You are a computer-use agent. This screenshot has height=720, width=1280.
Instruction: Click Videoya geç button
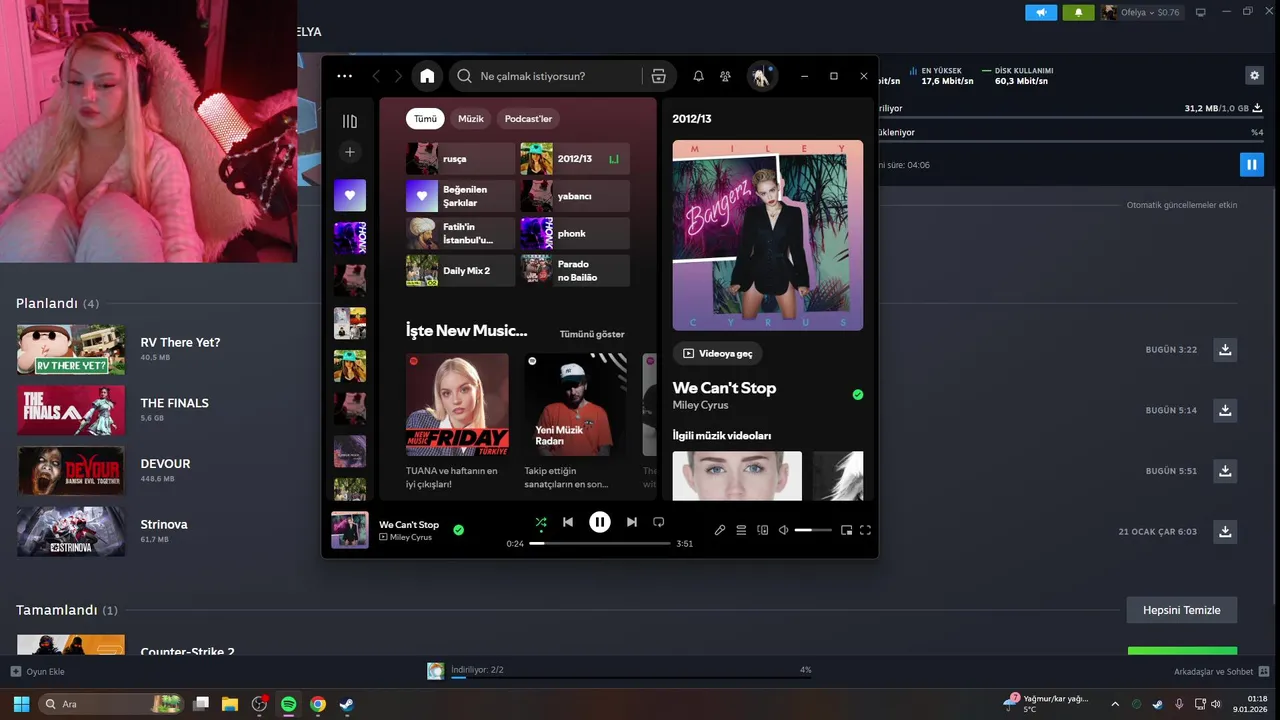tap(718, 353)
